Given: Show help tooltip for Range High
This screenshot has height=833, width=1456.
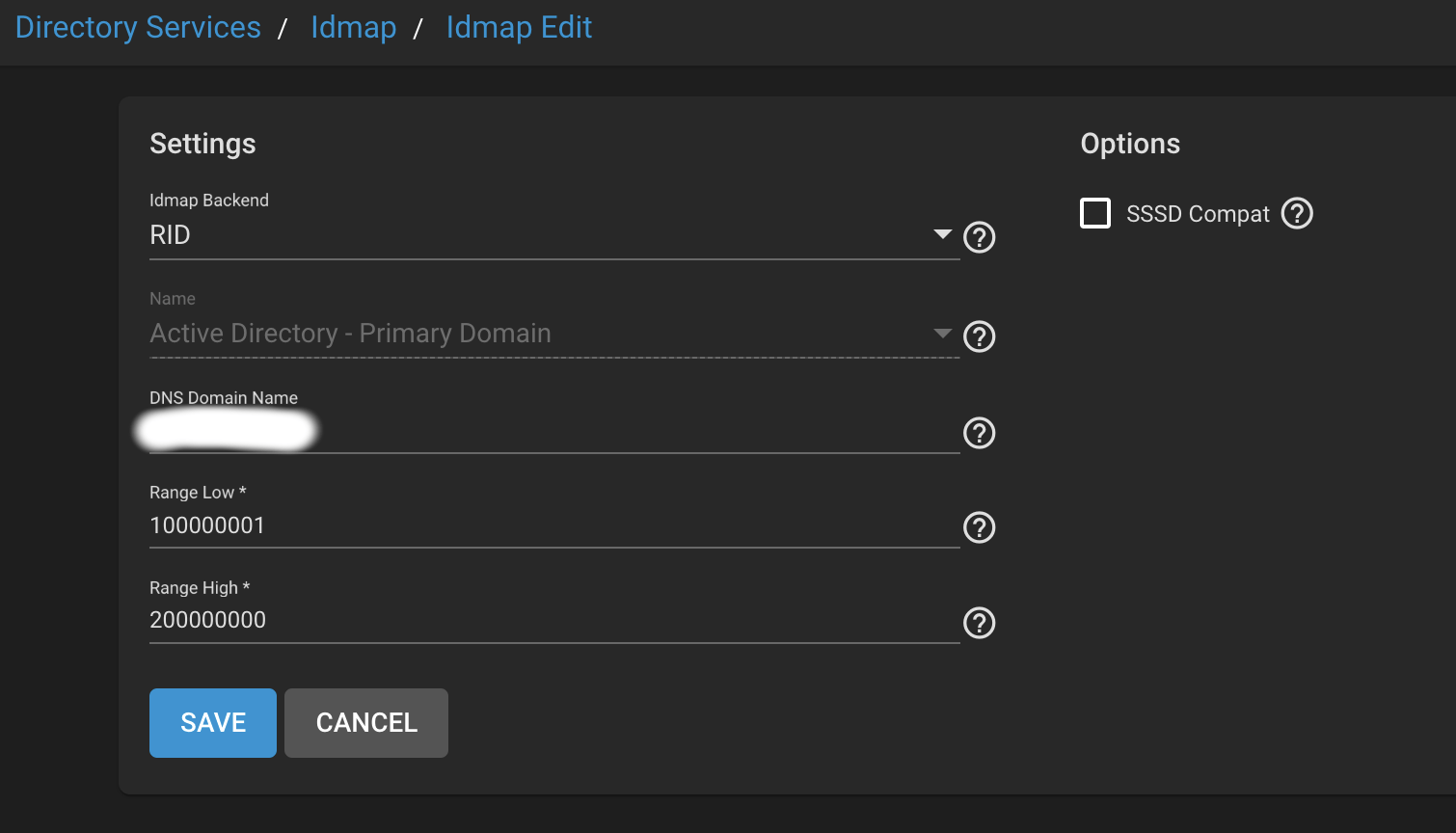Looking at the screenshot, I should point(979,623).
